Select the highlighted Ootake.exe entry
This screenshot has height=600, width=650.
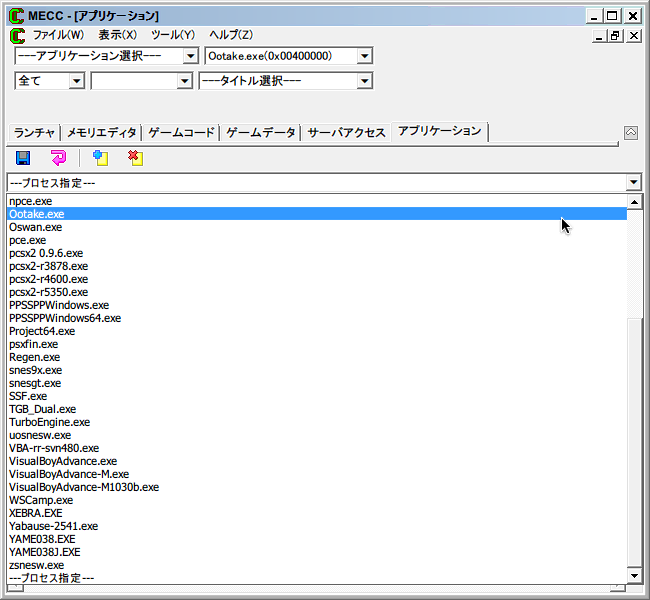point(317,214)
